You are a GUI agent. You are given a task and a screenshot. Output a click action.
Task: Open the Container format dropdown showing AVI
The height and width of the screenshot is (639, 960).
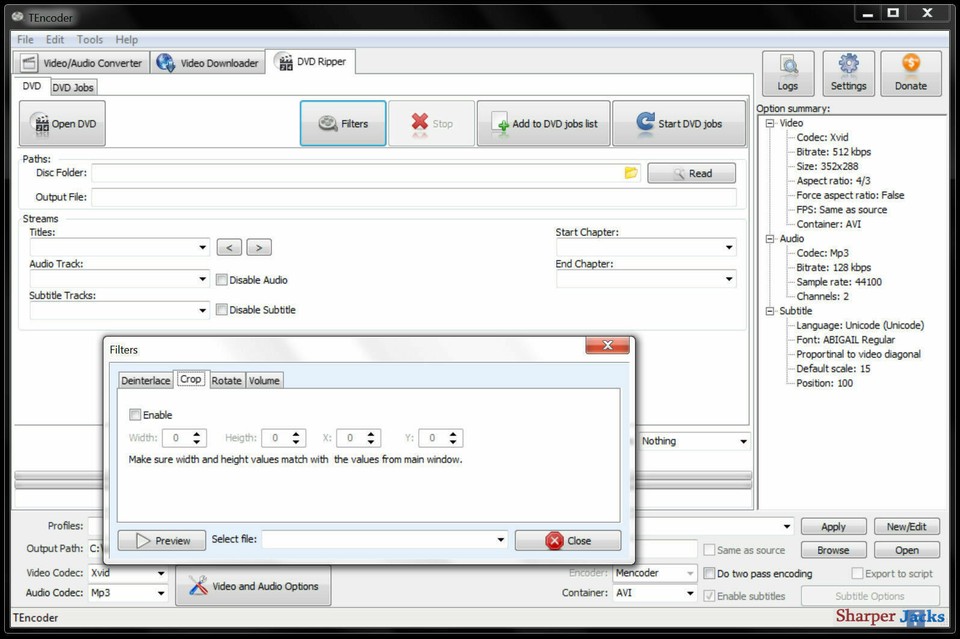[x=689, y=593]
